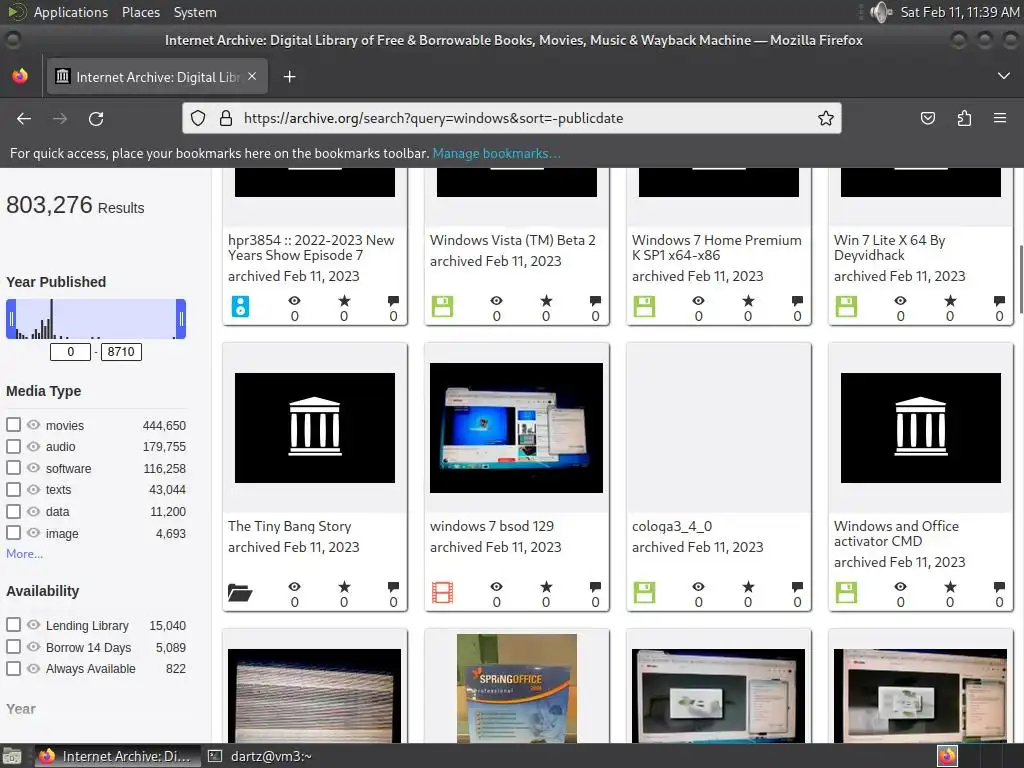Check the image media type checkbox

pos(13,532)
